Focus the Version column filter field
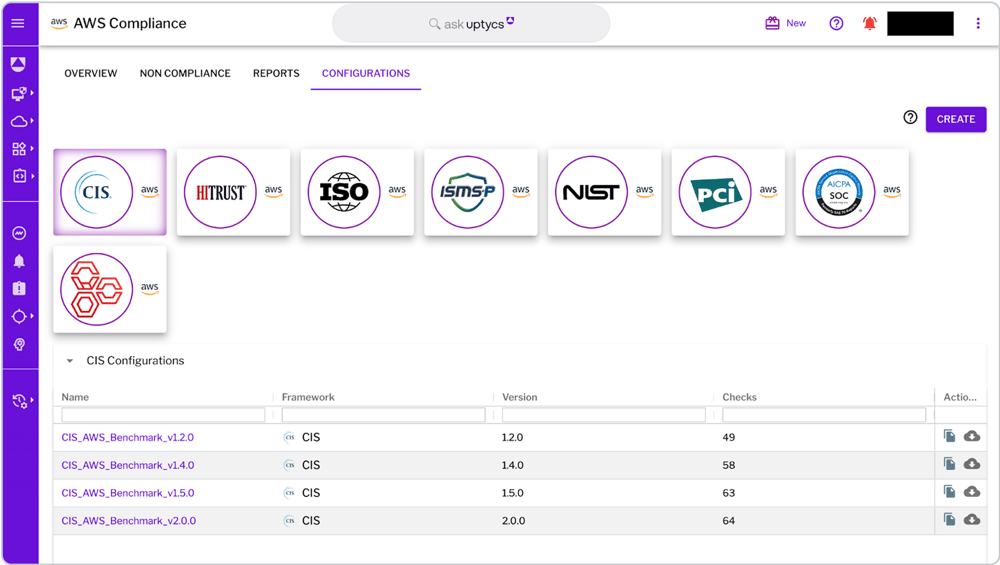 click(x=603, y=415)
